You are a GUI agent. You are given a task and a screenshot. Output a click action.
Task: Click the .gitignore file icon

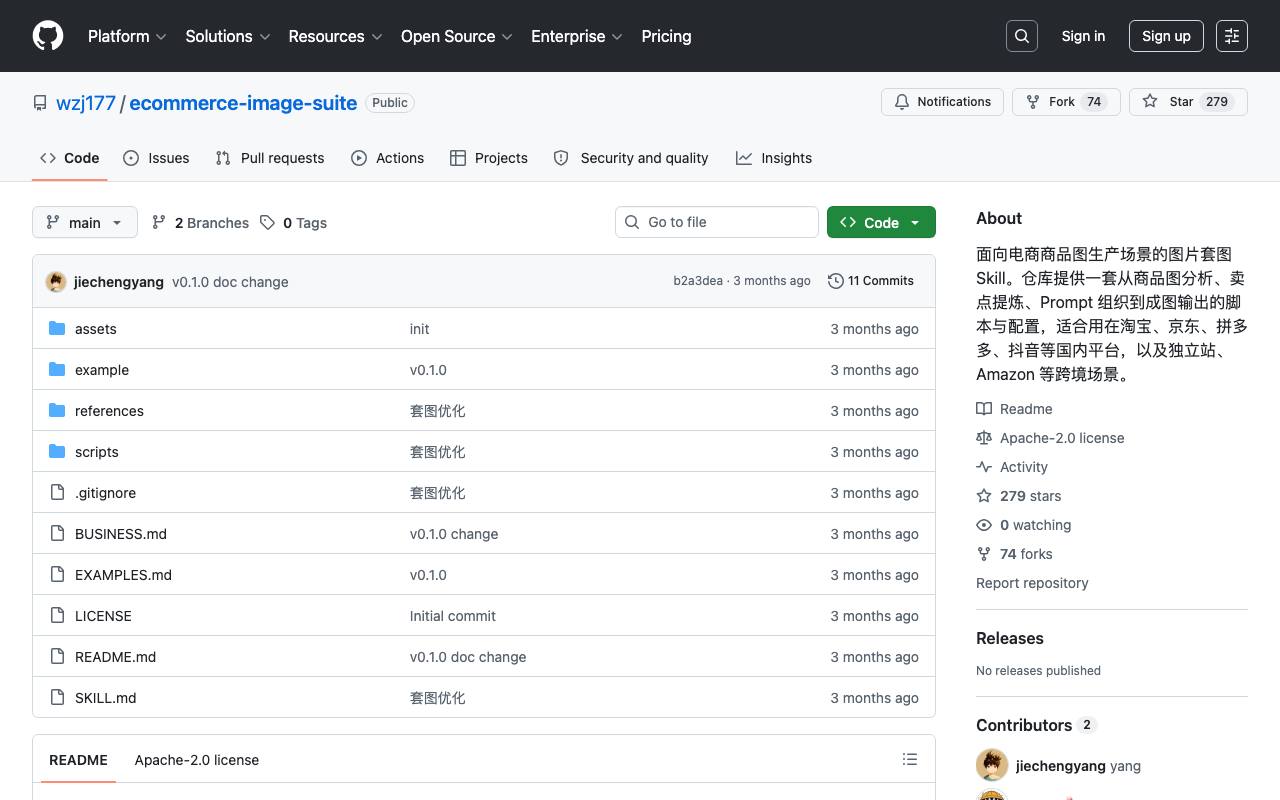point(57,493)
